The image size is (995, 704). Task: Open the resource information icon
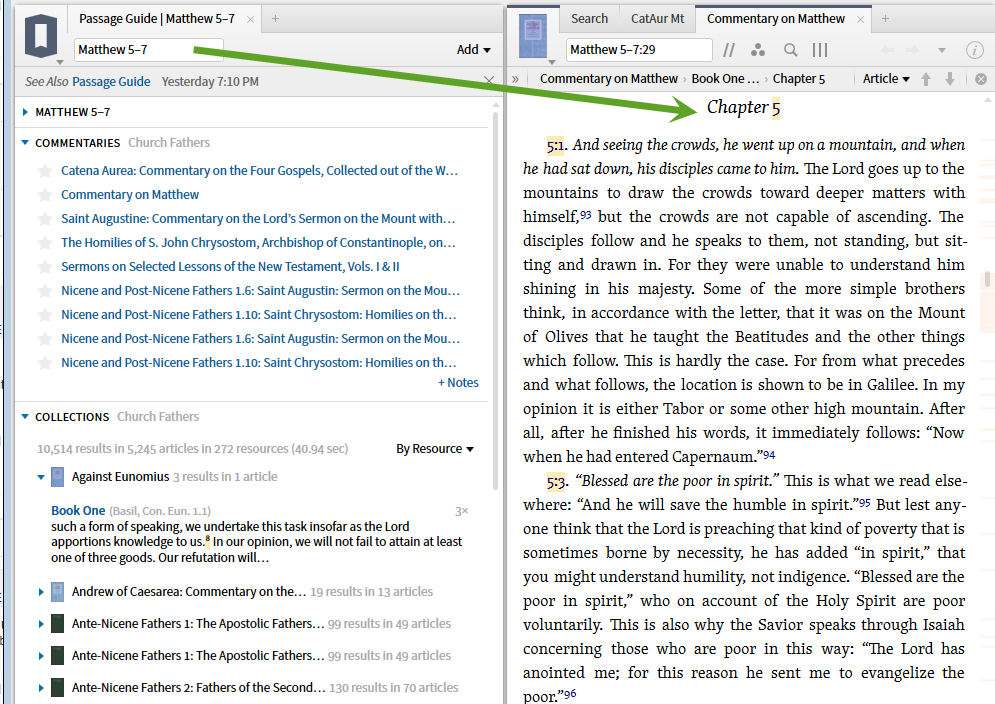click(x=974, y=50)
